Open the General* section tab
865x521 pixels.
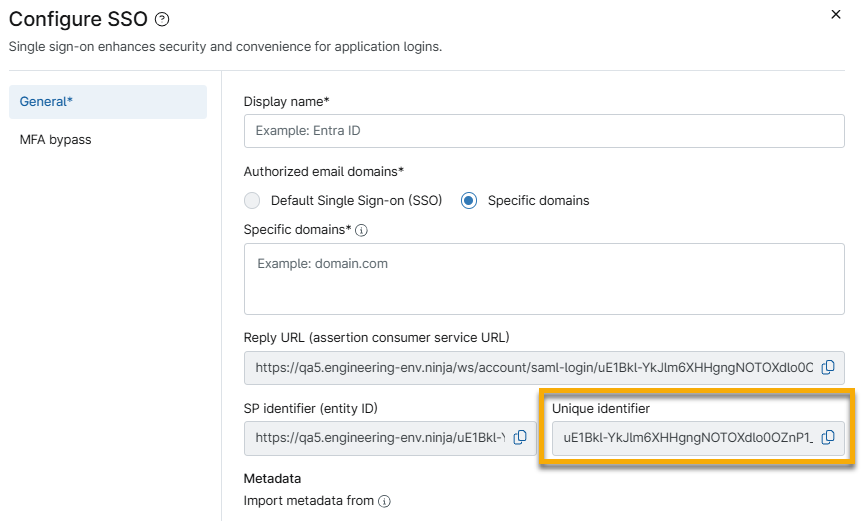click(108, 102)
